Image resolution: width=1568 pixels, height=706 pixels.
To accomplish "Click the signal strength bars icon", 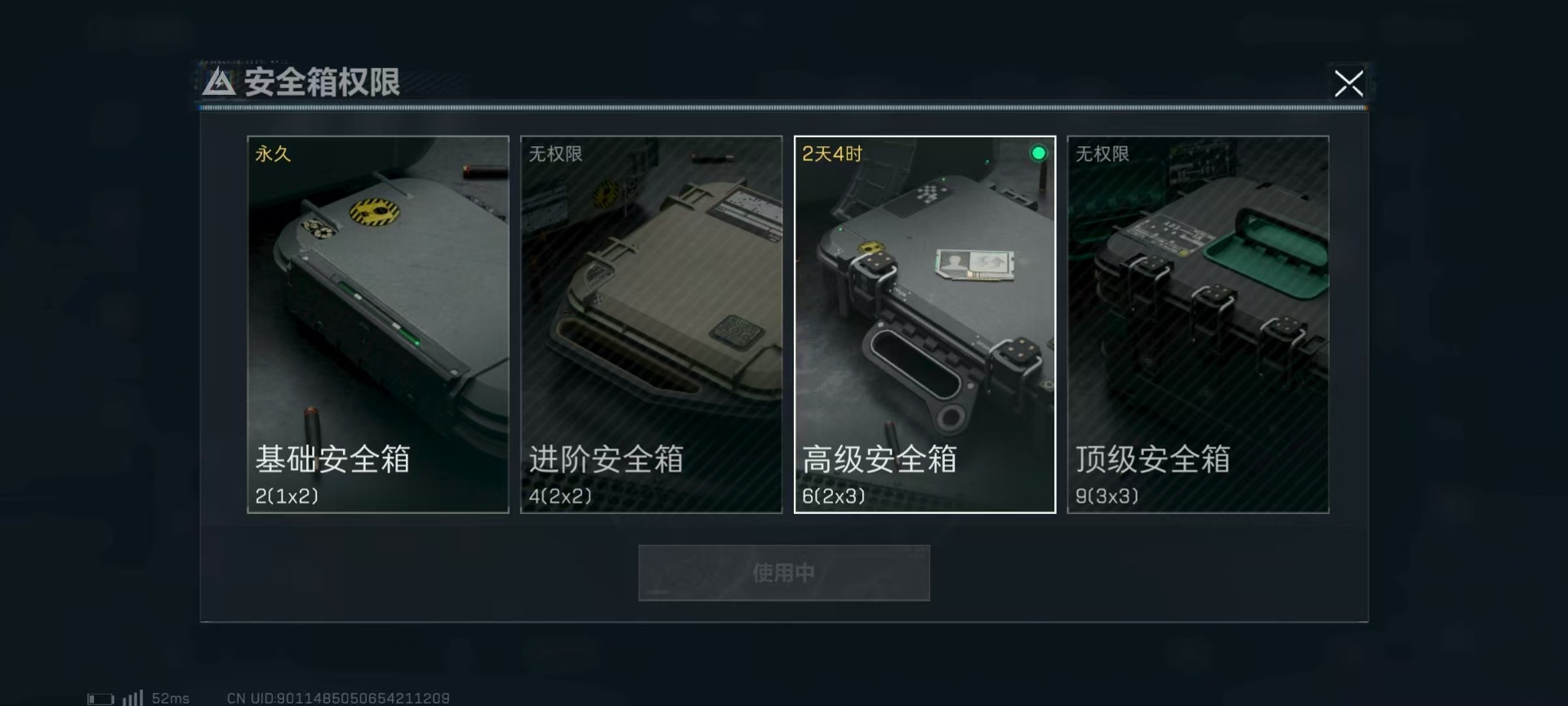I will [x=132, y=698].
